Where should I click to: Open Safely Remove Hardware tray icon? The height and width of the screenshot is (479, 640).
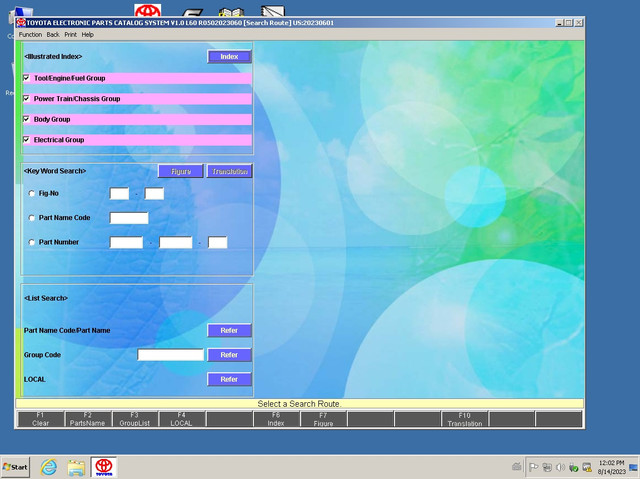(x=573, y=467)
